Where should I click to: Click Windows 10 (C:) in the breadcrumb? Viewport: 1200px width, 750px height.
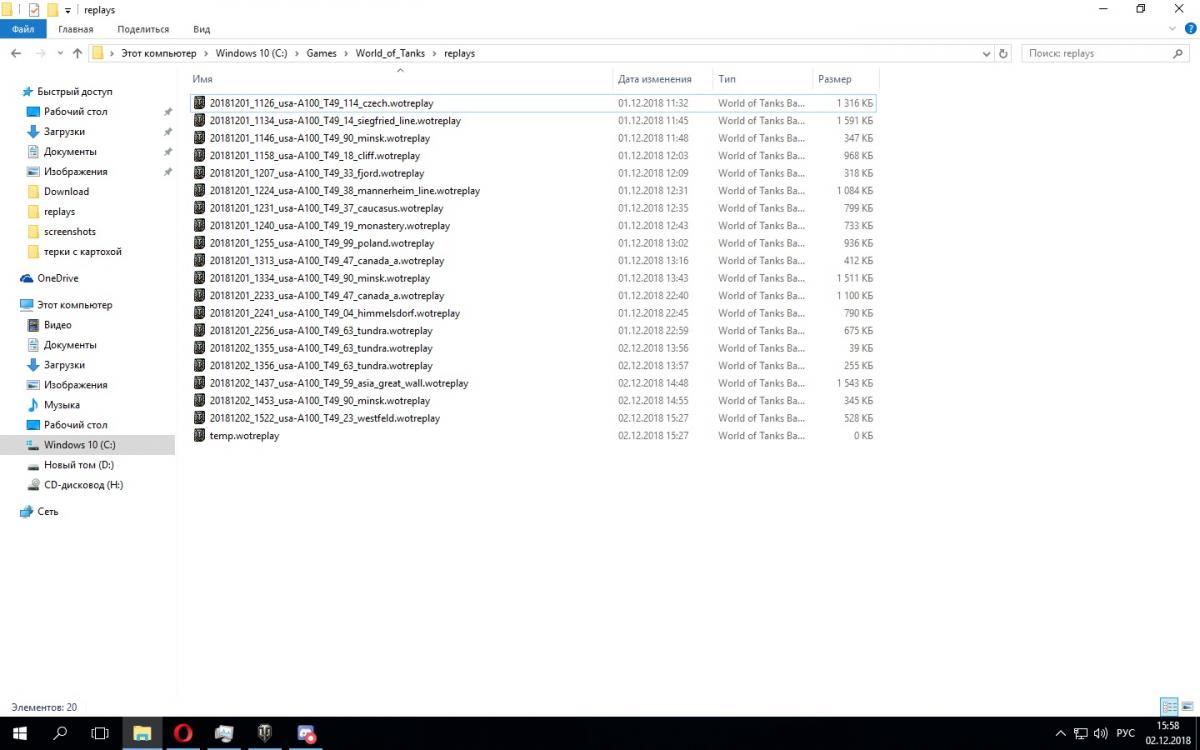250,53
